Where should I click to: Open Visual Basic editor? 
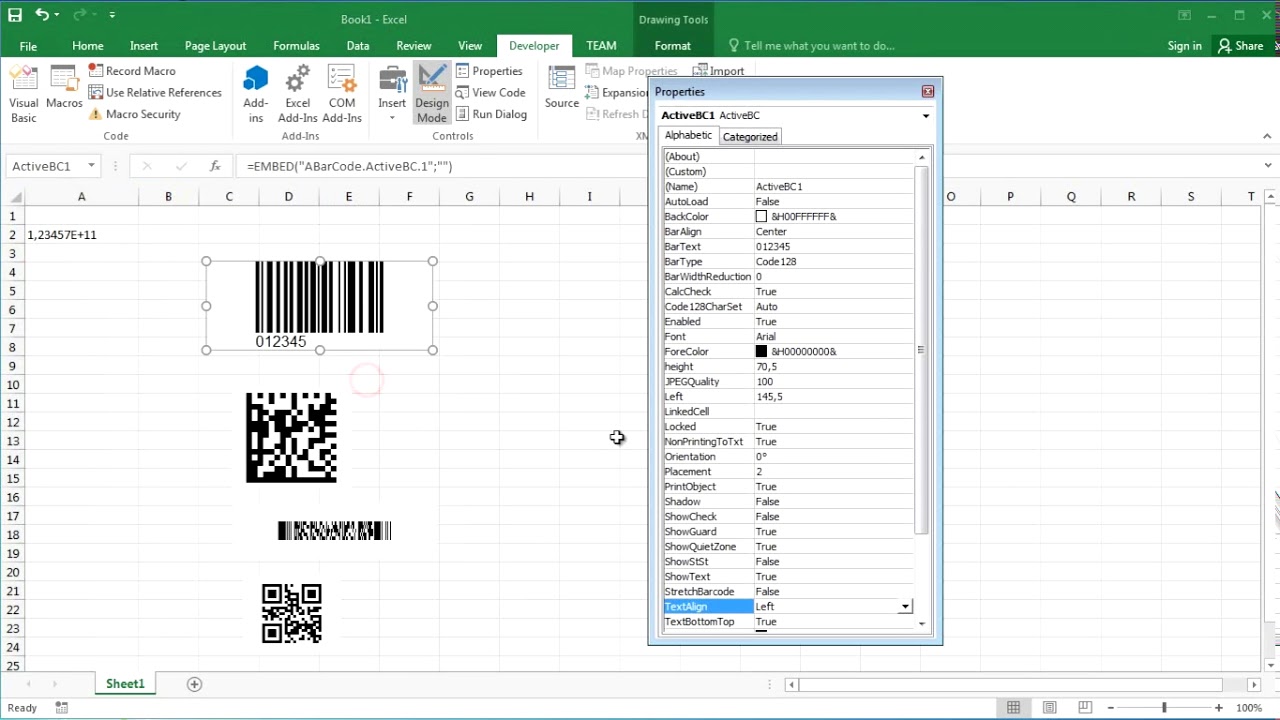click(x=24, y=95)
